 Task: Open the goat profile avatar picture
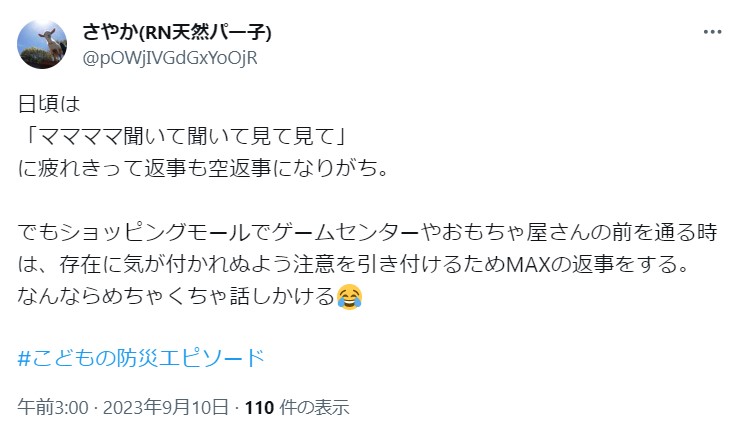pos(42,44)
